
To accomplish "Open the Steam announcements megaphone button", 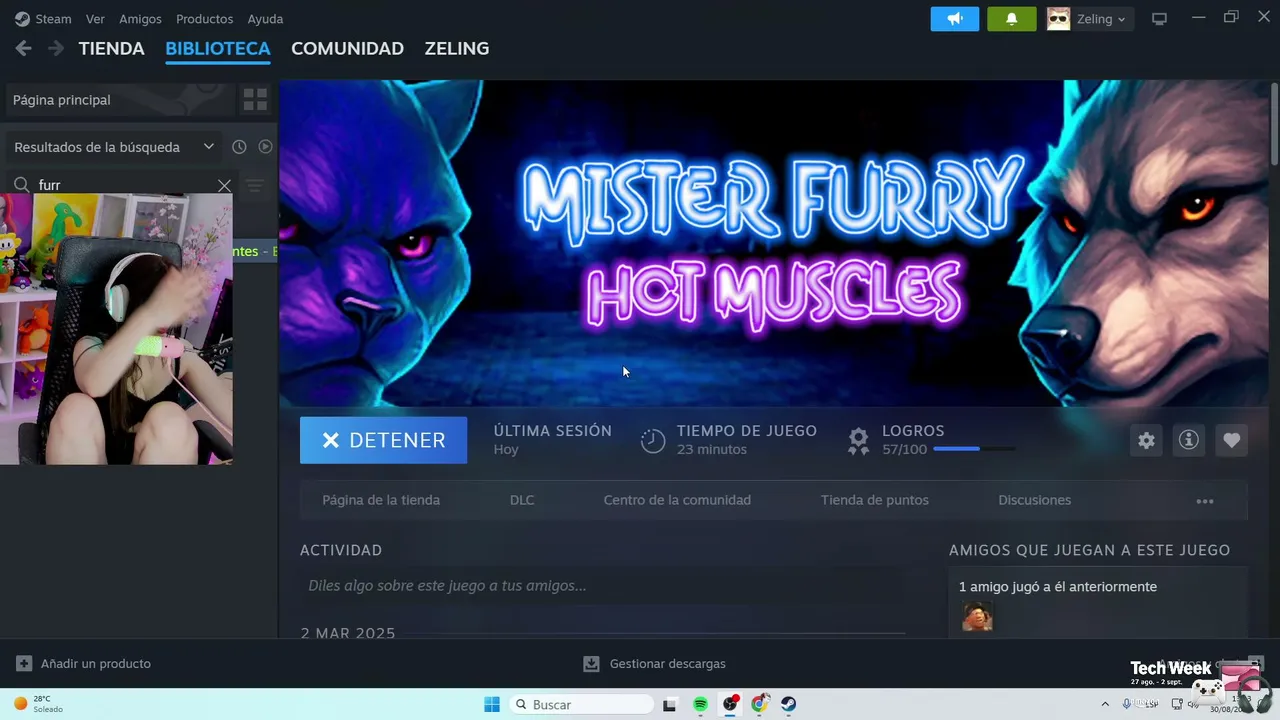I will (955, 19).
